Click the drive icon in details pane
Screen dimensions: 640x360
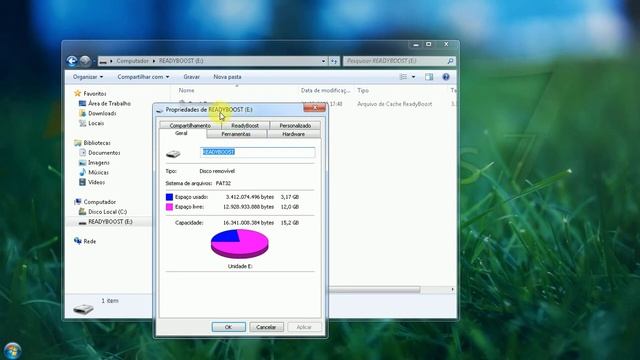[x=83, y=309]
